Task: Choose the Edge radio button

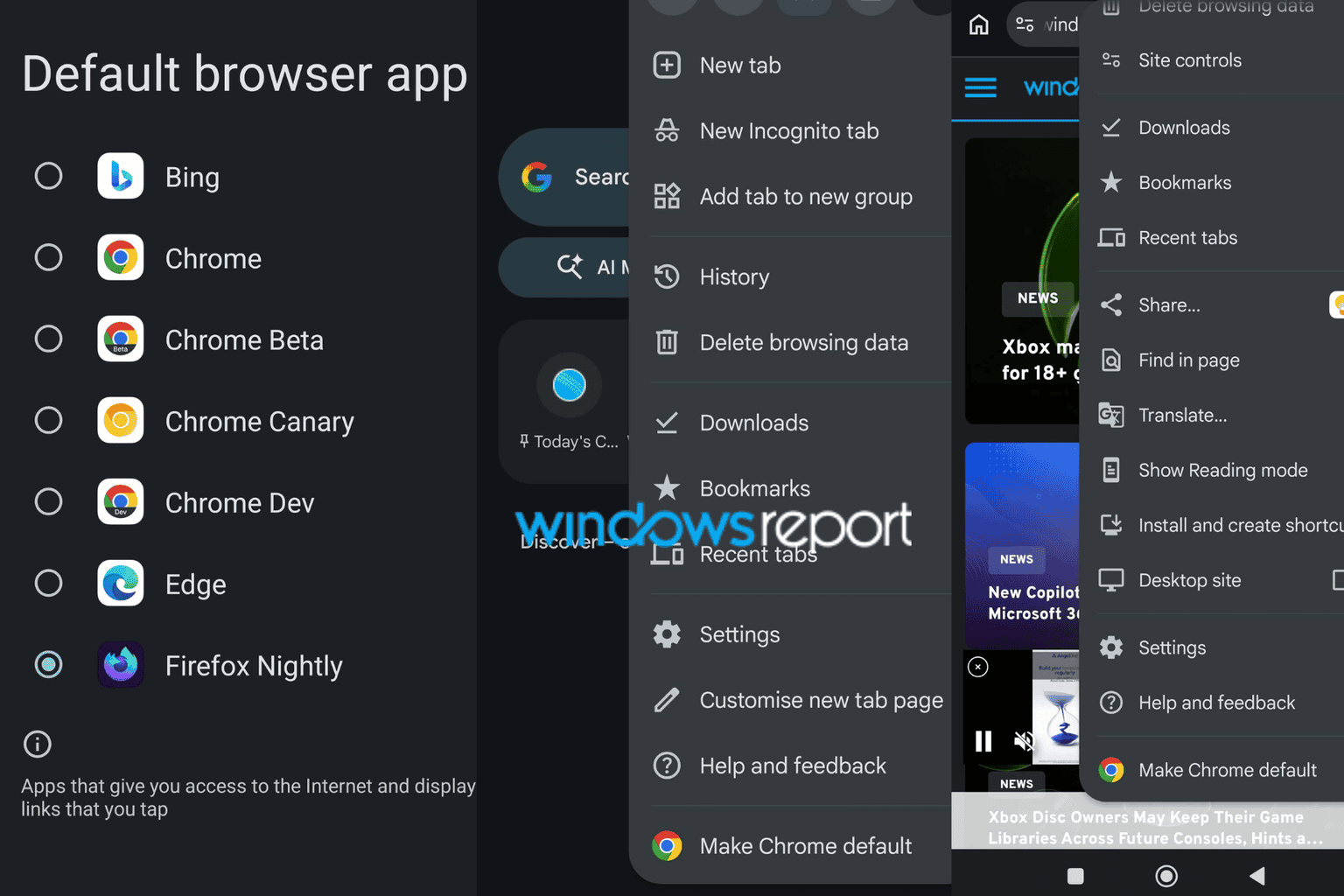Action: pyautogui.click(x=49, y=583)
